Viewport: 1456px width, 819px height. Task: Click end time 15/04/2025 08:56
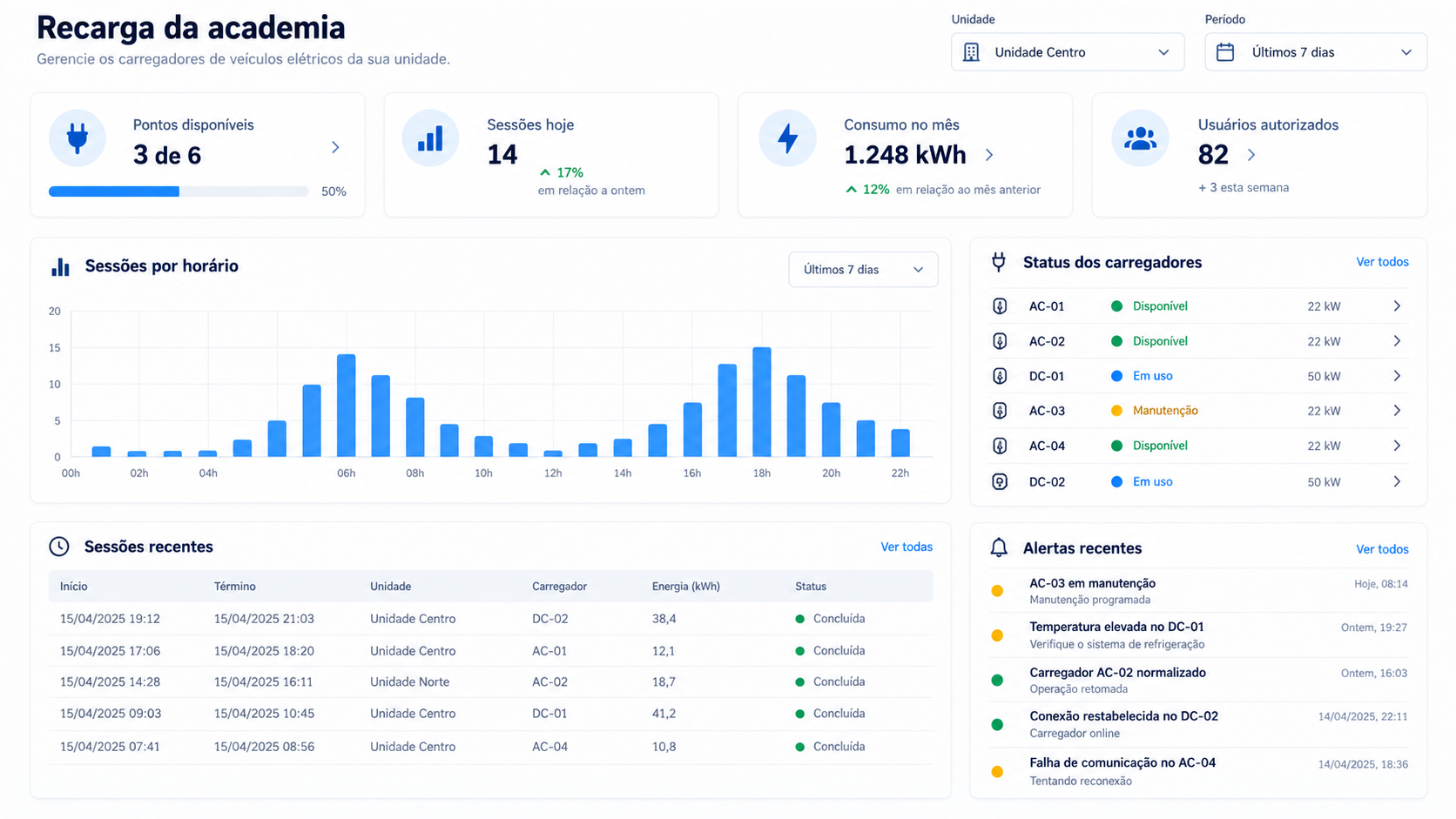264,747
